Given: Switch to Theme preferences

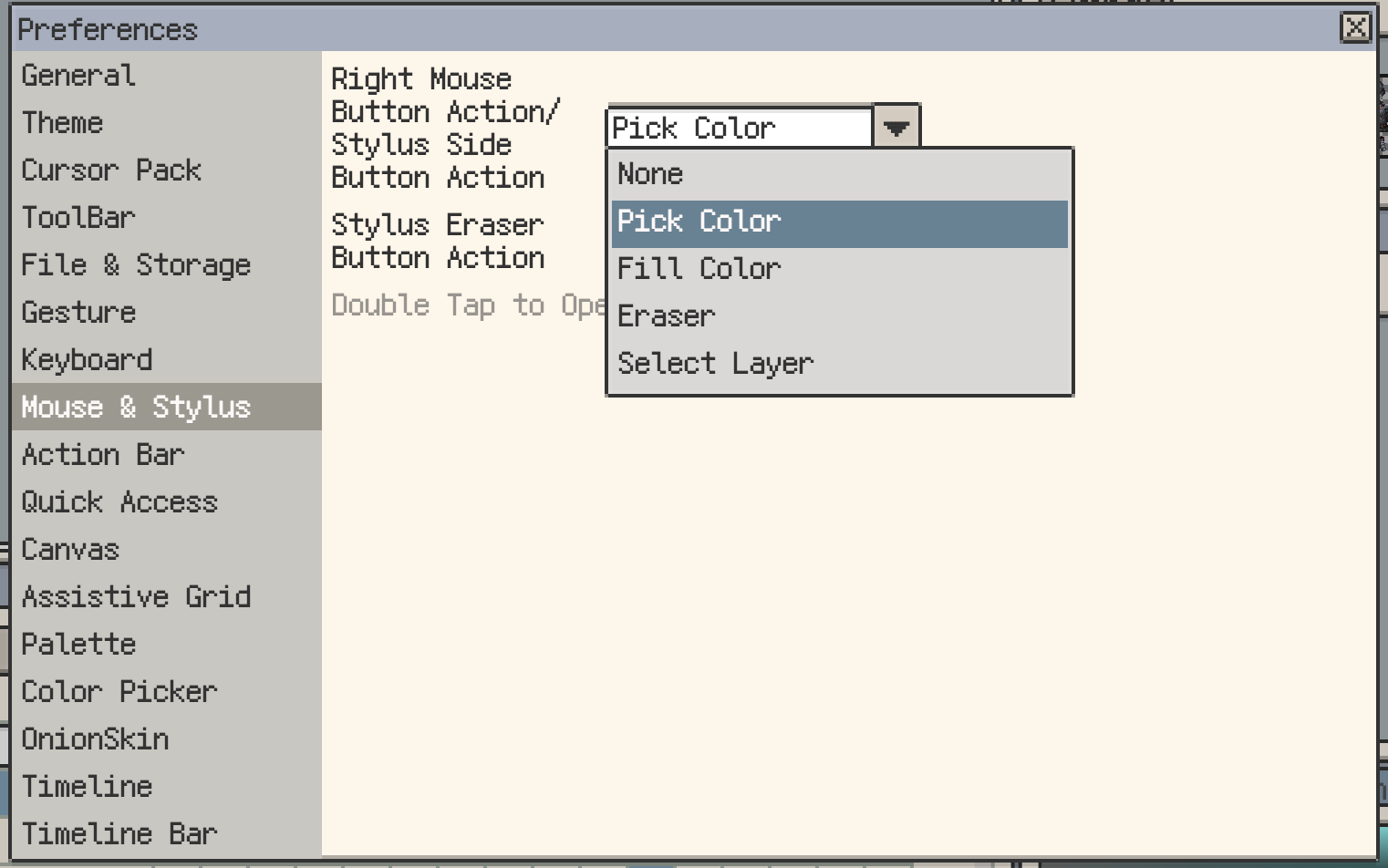Looking at the screenshot, I should tap(62, 123).
